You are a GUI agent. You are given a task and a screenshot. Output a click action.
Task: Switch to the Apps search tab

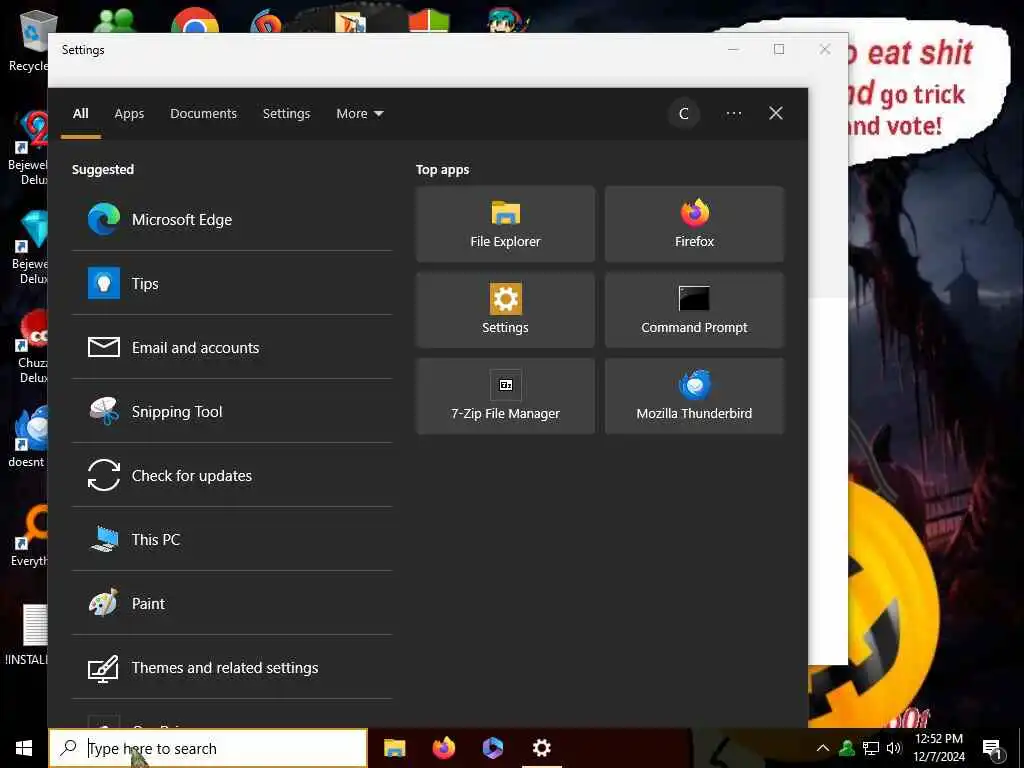click(x=129, y=114)
